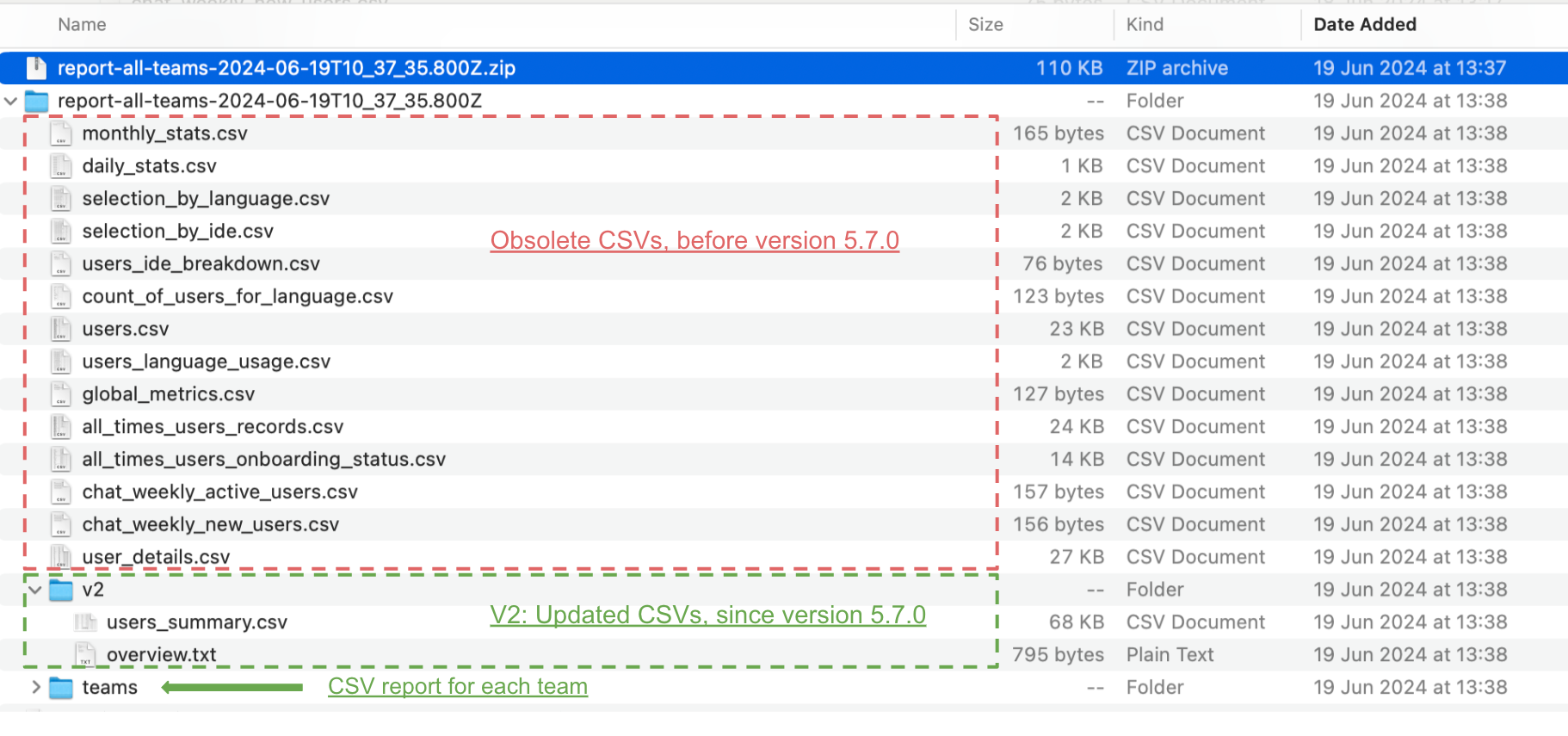Image resolution: width=1568 pixels, height=736 pixels.
Task: Select the chat_weekly_active_users.csv row
Action: [219, 492]
